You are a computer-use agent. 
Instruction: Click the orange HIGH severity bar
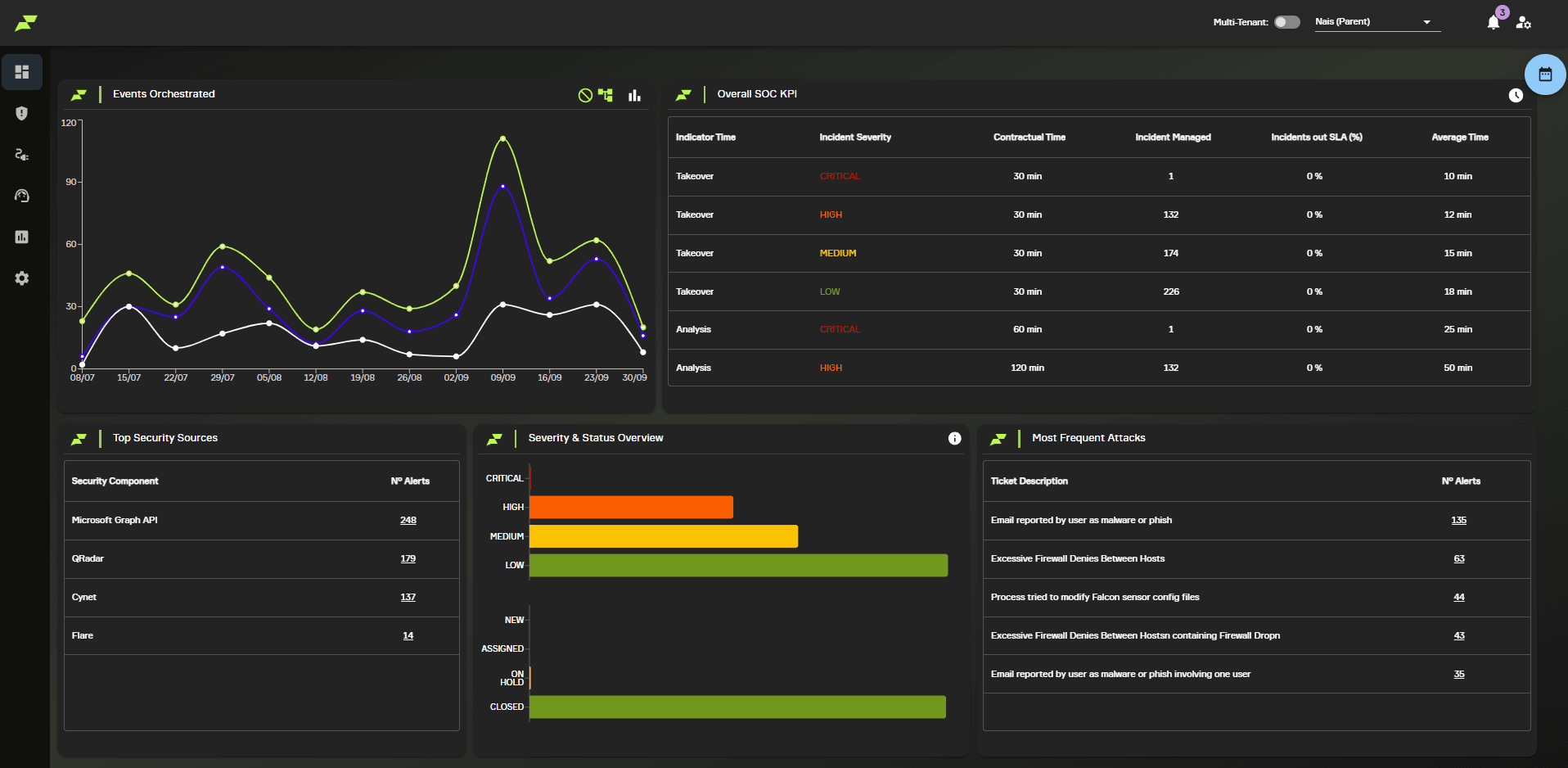click(631, 508)
